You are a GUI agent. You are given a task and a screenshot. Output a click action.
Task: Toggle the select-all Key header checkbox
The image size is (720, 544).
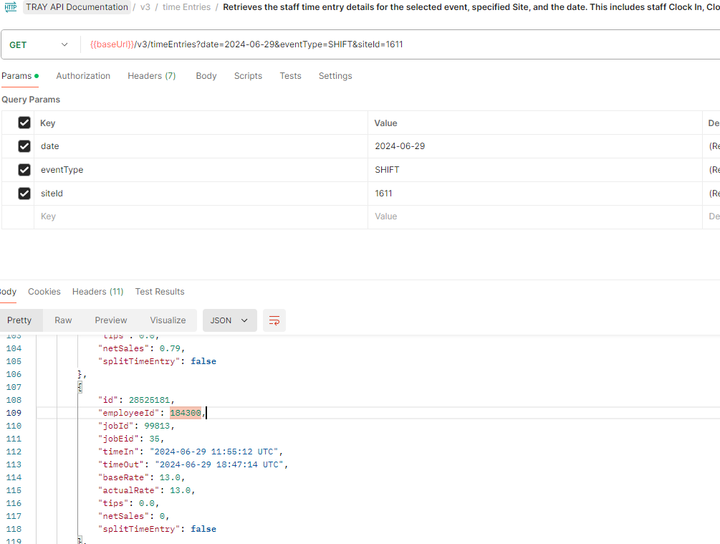[24, 123]
